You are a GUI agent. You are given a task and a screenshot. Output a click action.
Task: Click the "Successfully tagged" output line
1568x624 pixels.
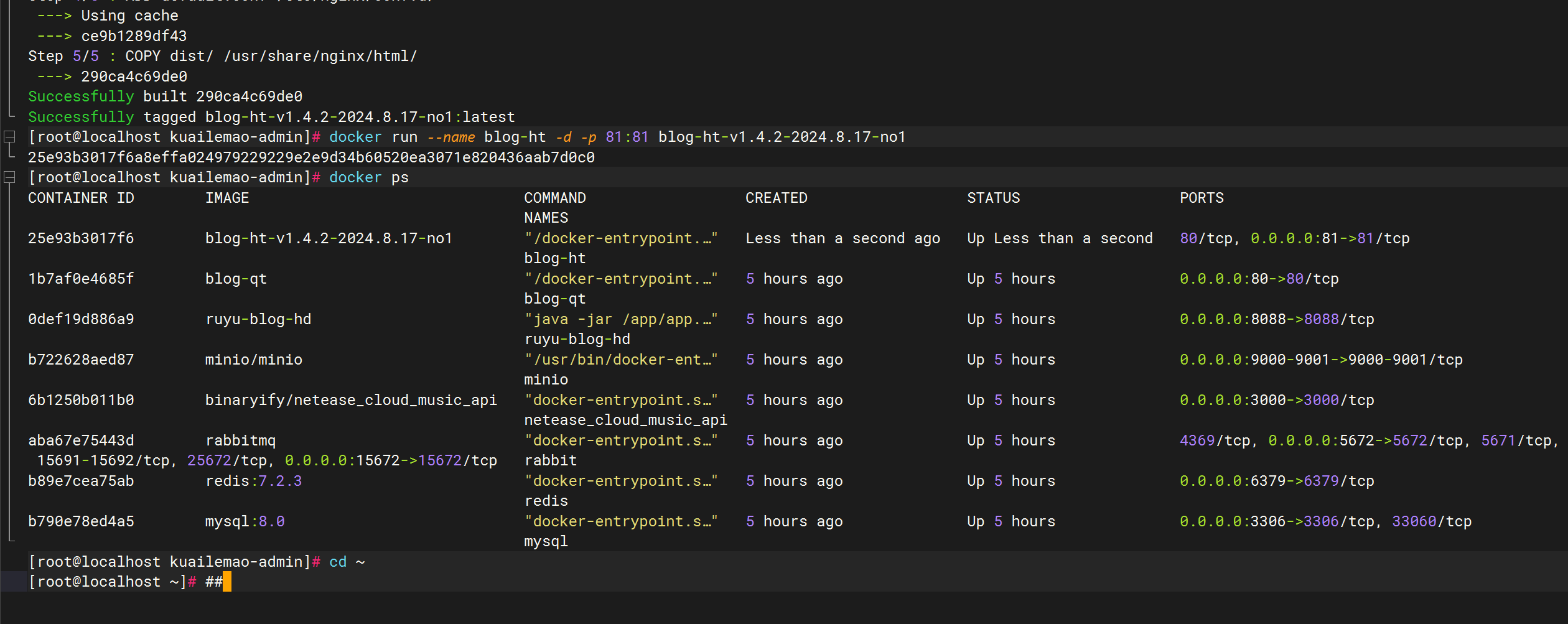[x=271, y=117]
